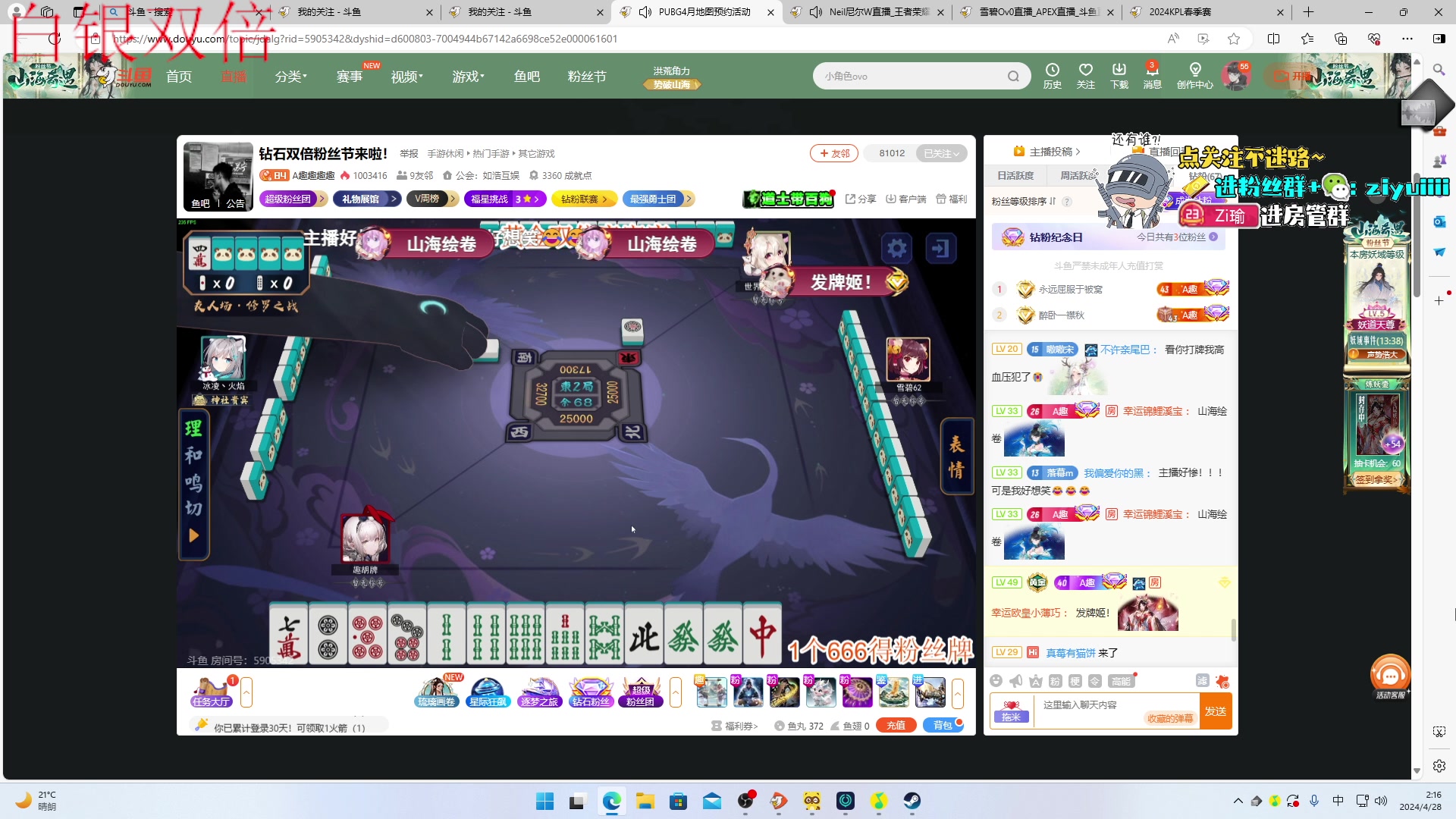Click the megaphone horn icon in chat toolbar
The image size is (1456, 819).
[x=1016, y=681]
